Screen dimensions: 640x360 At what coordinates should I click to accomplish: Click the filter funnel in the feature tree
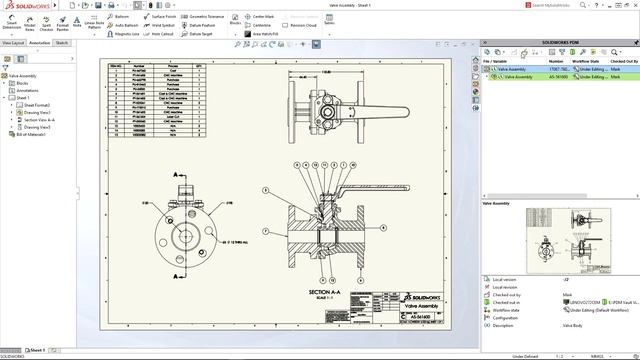[5, 68]
